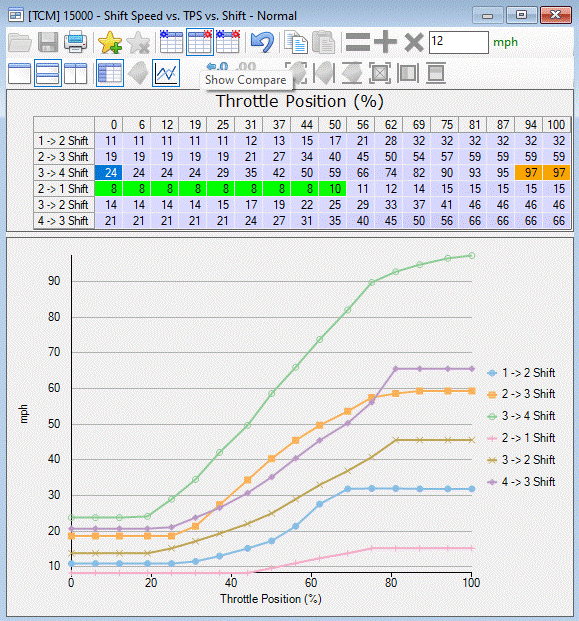Click grayed diamond icon beside boxed X

click(352, 73)
